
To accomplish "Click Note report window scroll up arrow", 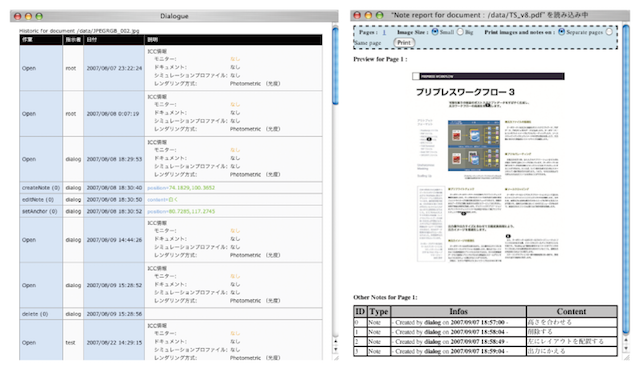I will 627,340.
